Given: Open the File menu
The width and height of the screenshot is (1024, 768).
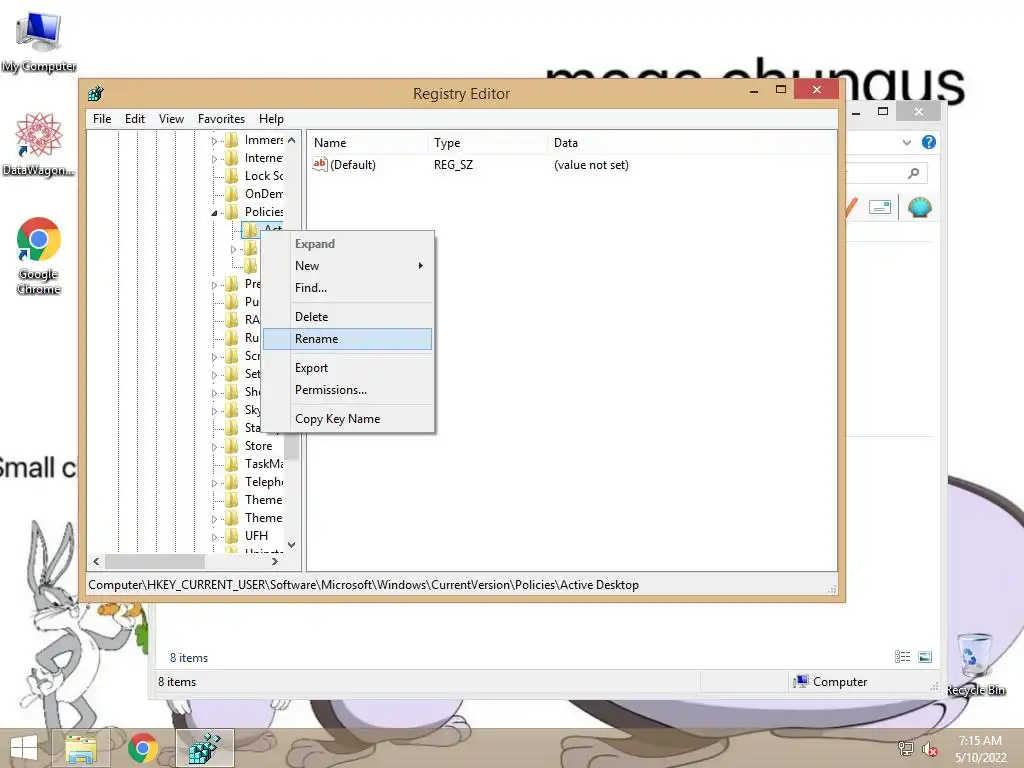Looking at the screenshot, I should [102, 119].
